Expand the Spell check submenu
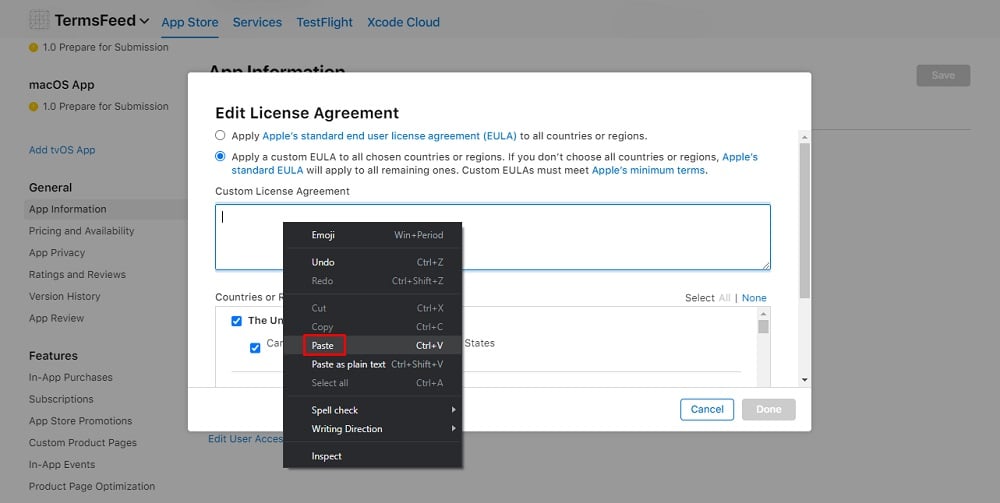This screenshot has height=503, width=1000. click(372, 410)
